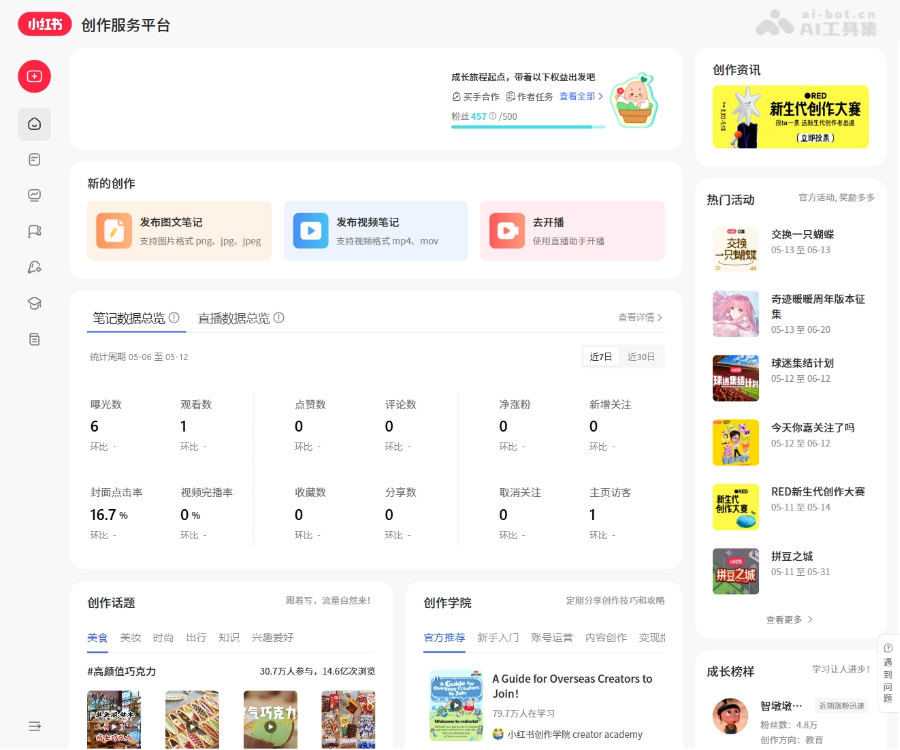The height and width of the screenshot is (750, 900).
Task: Open 拼豆之城 activity thumbnail
Action: pos(736,571)
